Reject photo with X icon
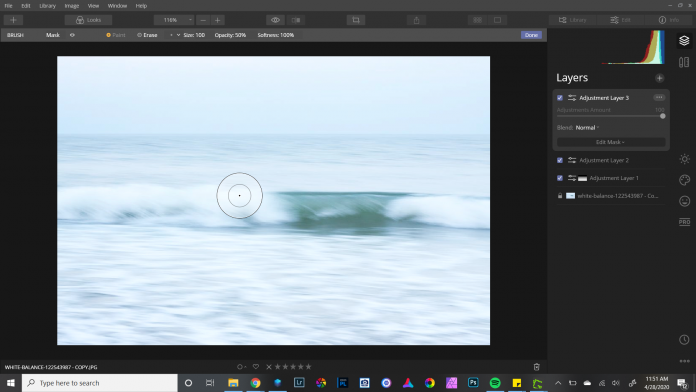 pos(269,367)
